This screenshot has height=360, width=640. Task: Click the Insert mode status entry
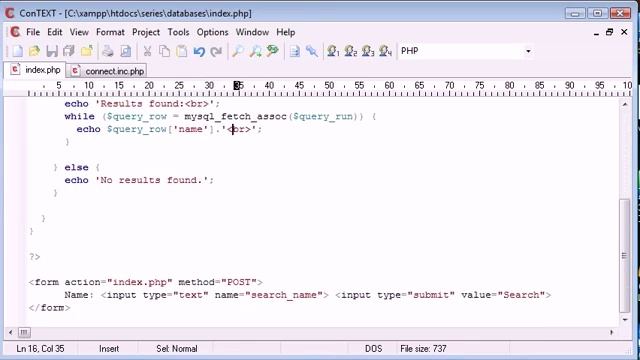pyautogui.click(x=109, y=349)
